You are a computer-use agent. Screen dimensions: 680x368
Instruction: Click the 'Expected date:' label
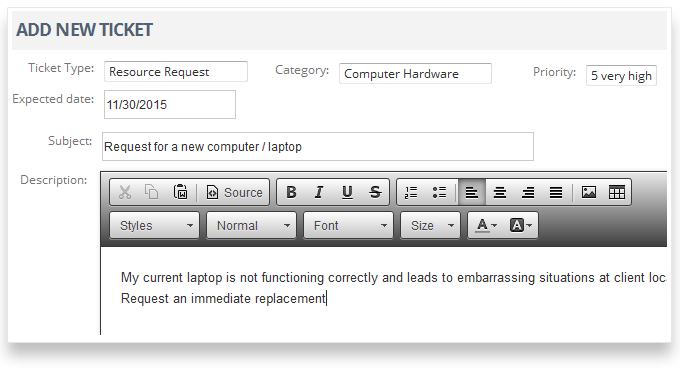[x=53, y=99]
